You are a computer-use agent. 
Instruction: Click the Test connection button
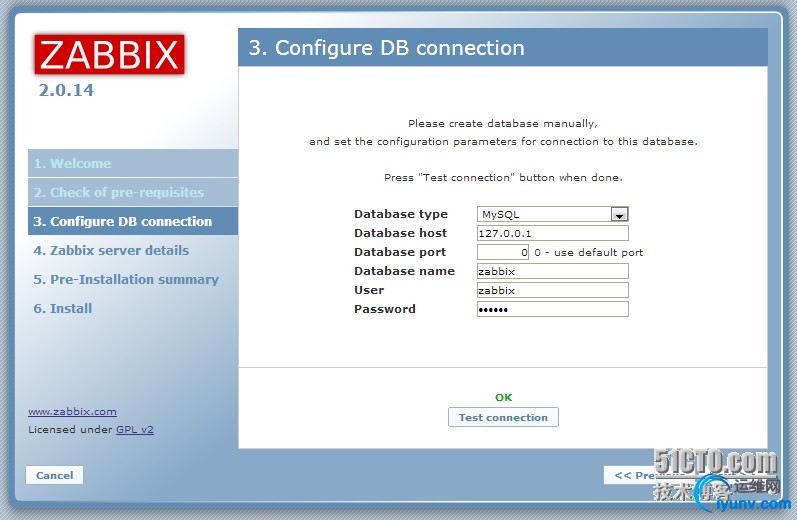coord(503,417)
